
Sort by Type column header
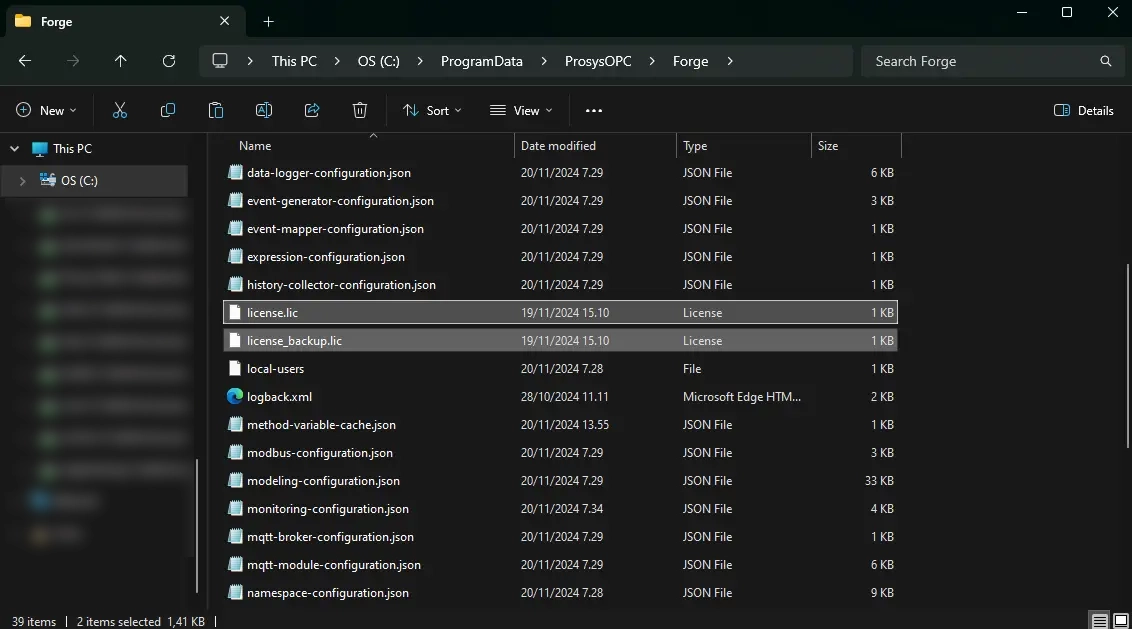click(x=744, y=146)
